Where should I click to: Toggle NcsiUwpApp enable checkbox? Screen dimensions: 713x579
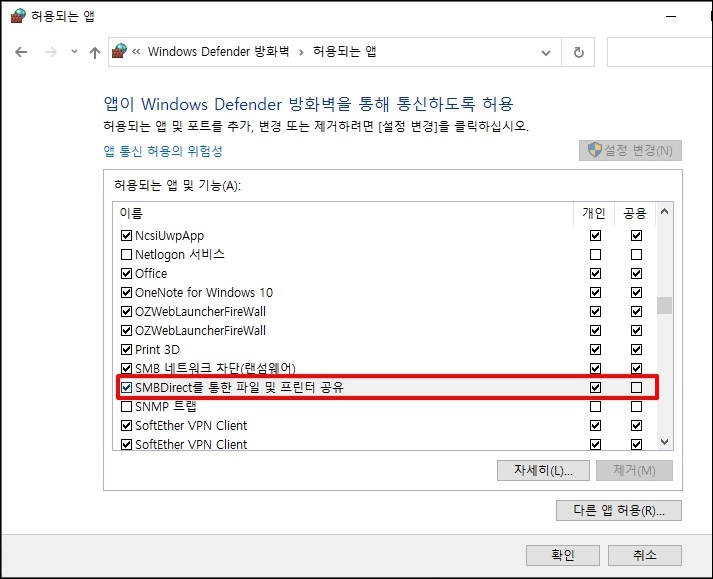coord(126,236)
